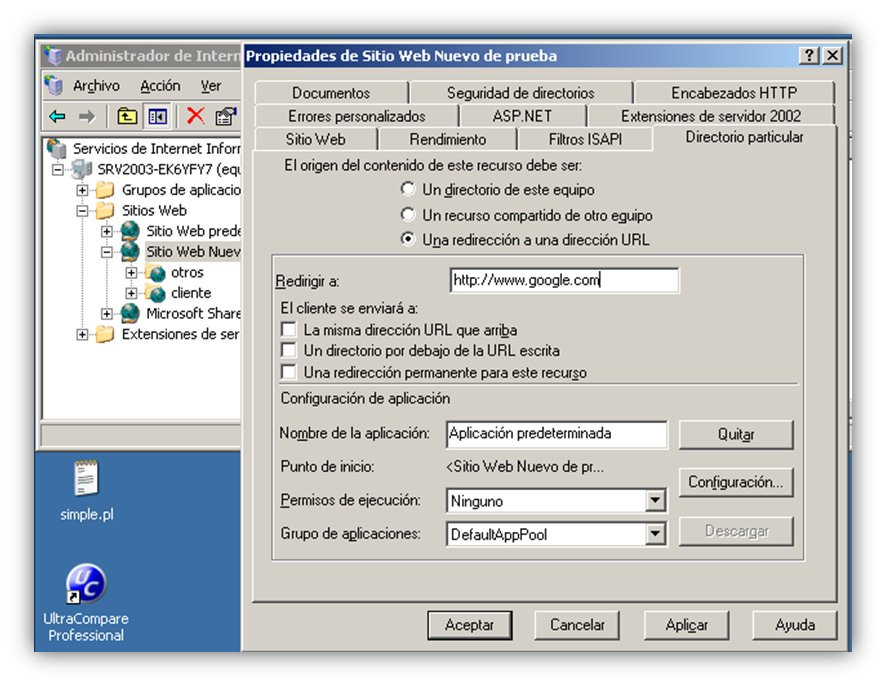Switch to the Documentos tab

[331, 93]
